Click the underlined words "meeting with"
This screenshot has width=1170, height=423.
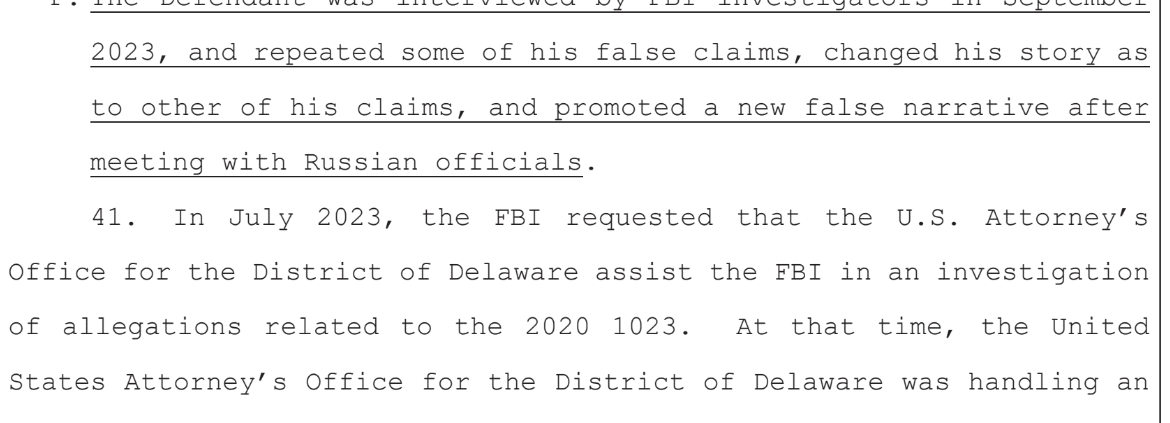188,163
